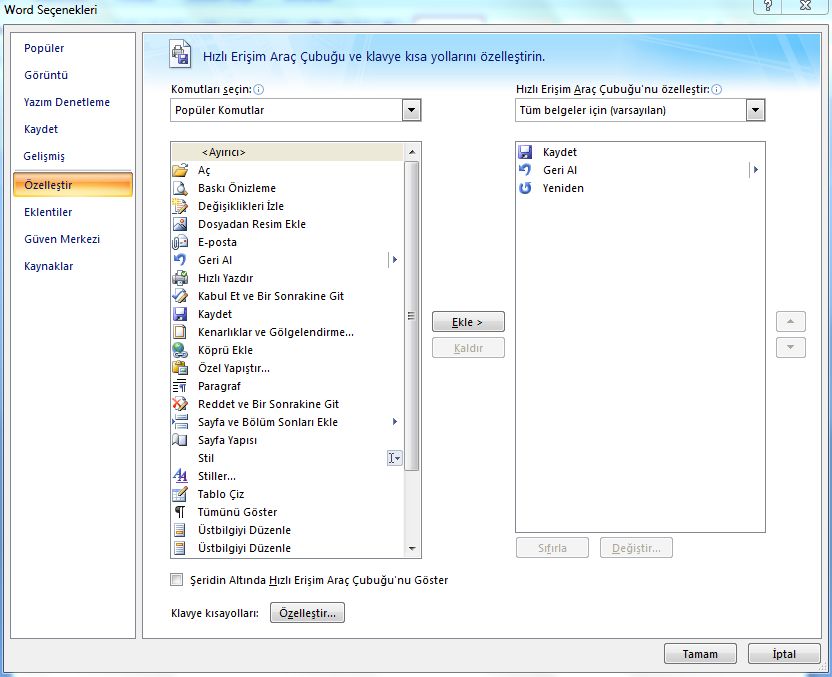This screenshot has width=832, height=677.
Task: Click the Sıfırla button
Action: [552, 548]
